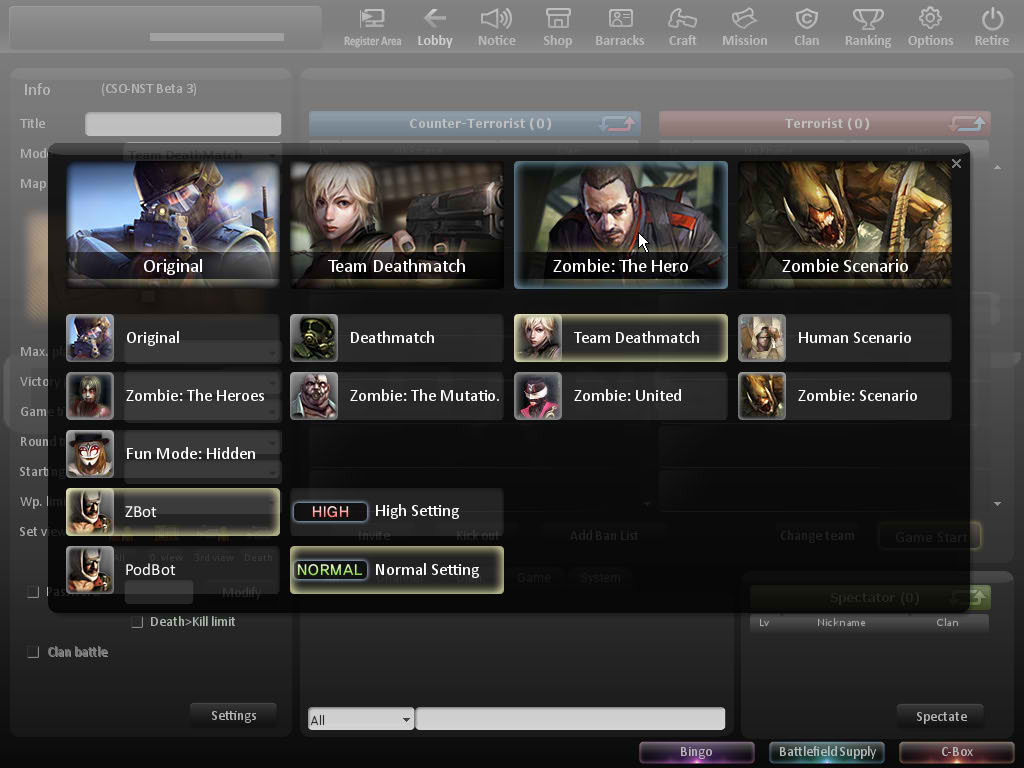Click the chat message input field
The width and height of the screenshot is (1024, 768).
coord(570,719)
